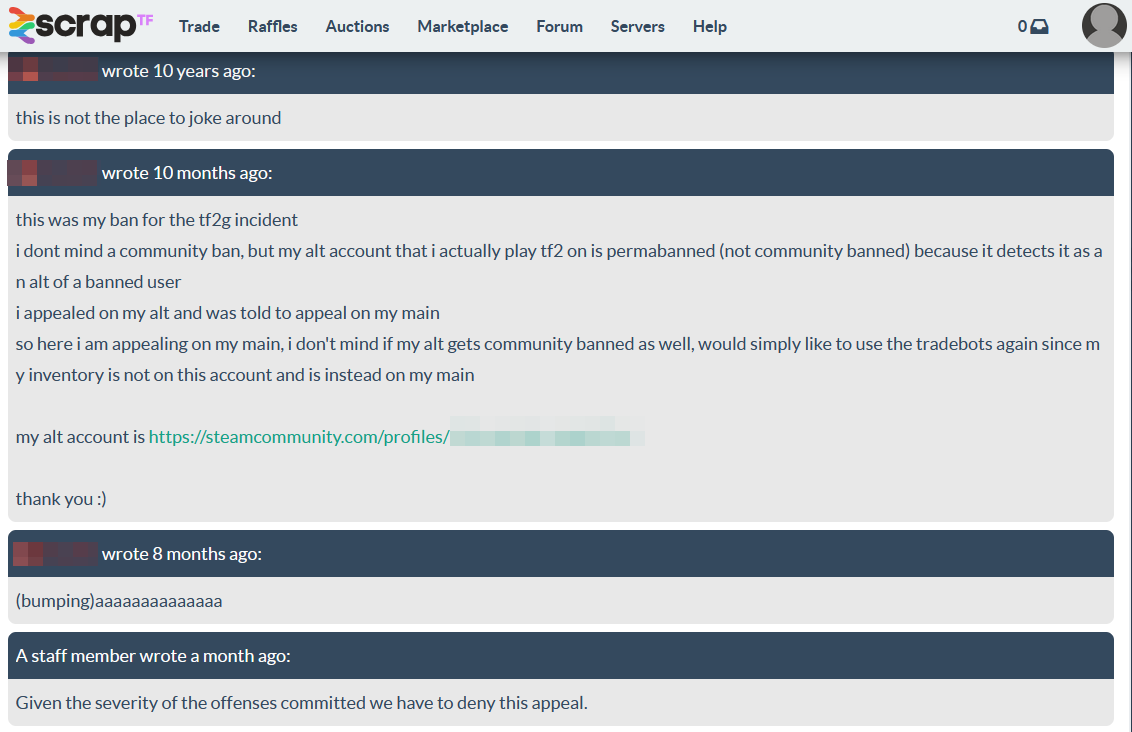Click blurred username on 10 months ago post
This screenshot has height=732, width=1132.
[53, 173]
